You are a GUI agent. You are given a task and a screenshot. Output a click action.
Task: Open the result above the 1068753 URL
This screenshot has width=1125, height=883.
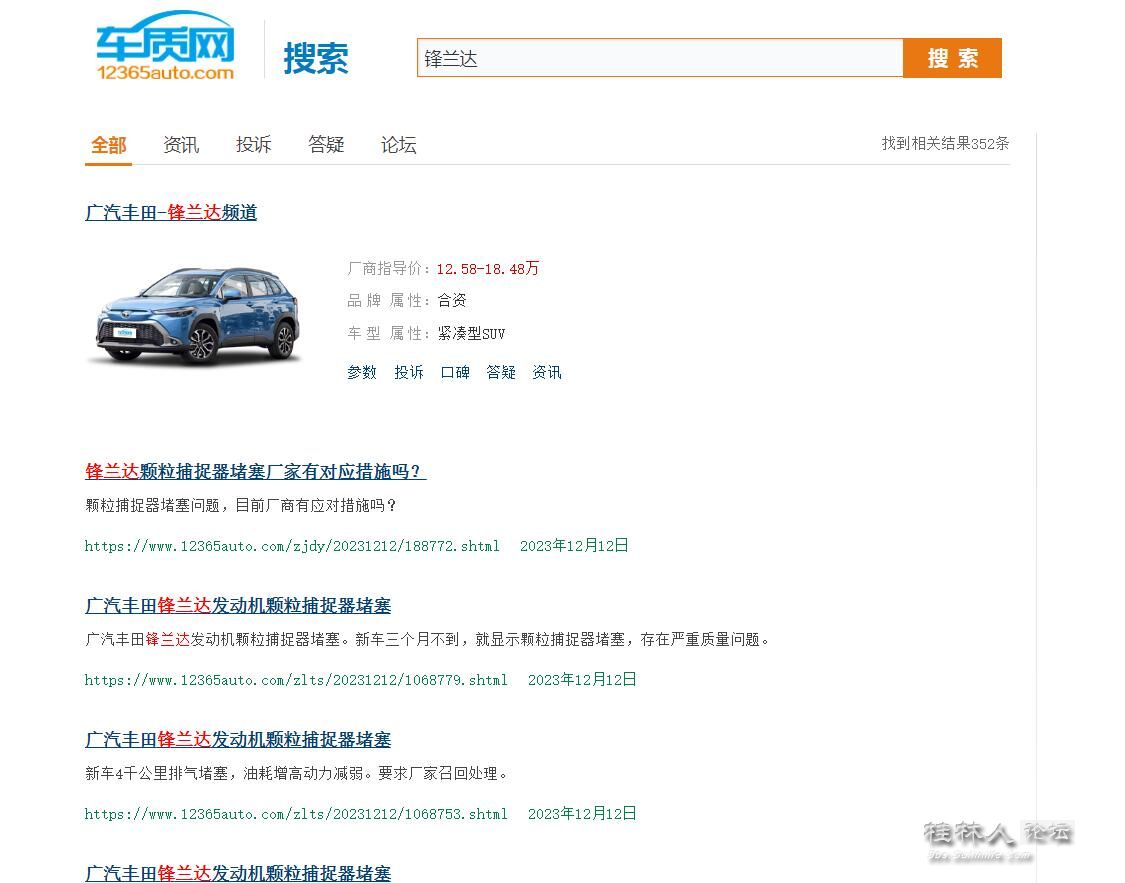click(x=238, y=740)
